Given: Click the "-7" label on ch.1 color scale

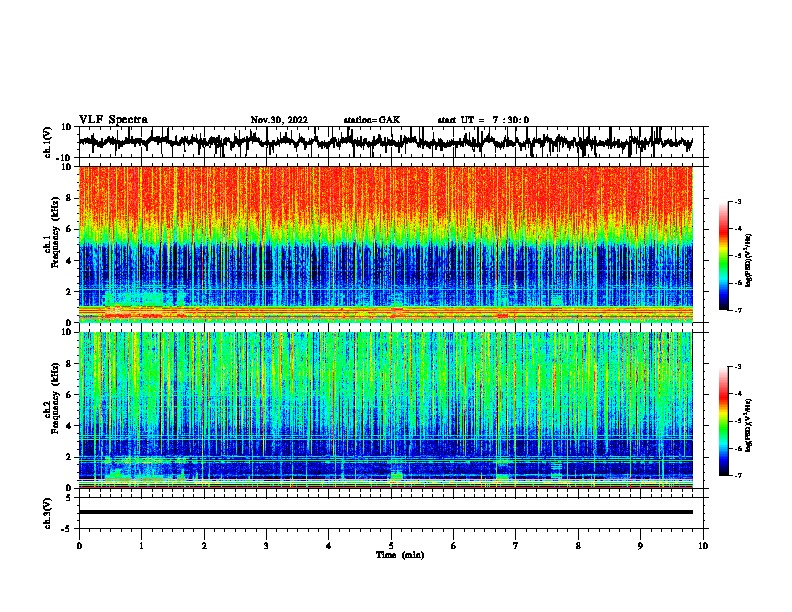Looking at the screenshot, I should pyautogui.click(x=738, y=310).
